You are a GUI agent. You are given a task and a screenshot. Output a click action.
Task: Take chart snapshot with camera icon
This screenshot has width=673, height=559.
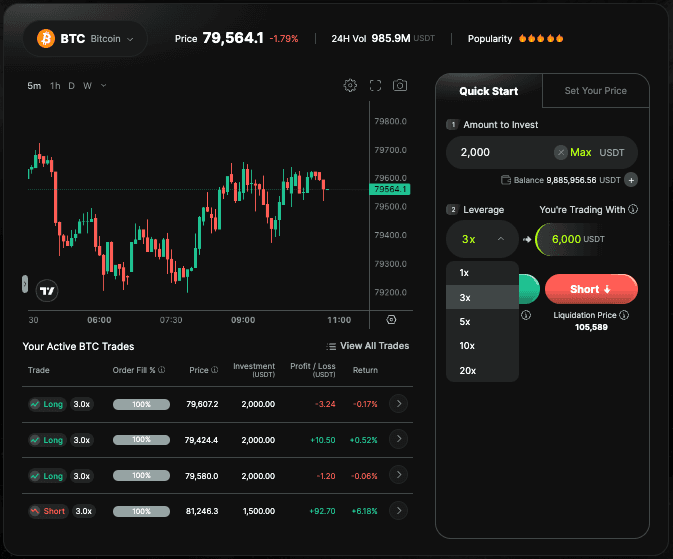tap(400, 85)
